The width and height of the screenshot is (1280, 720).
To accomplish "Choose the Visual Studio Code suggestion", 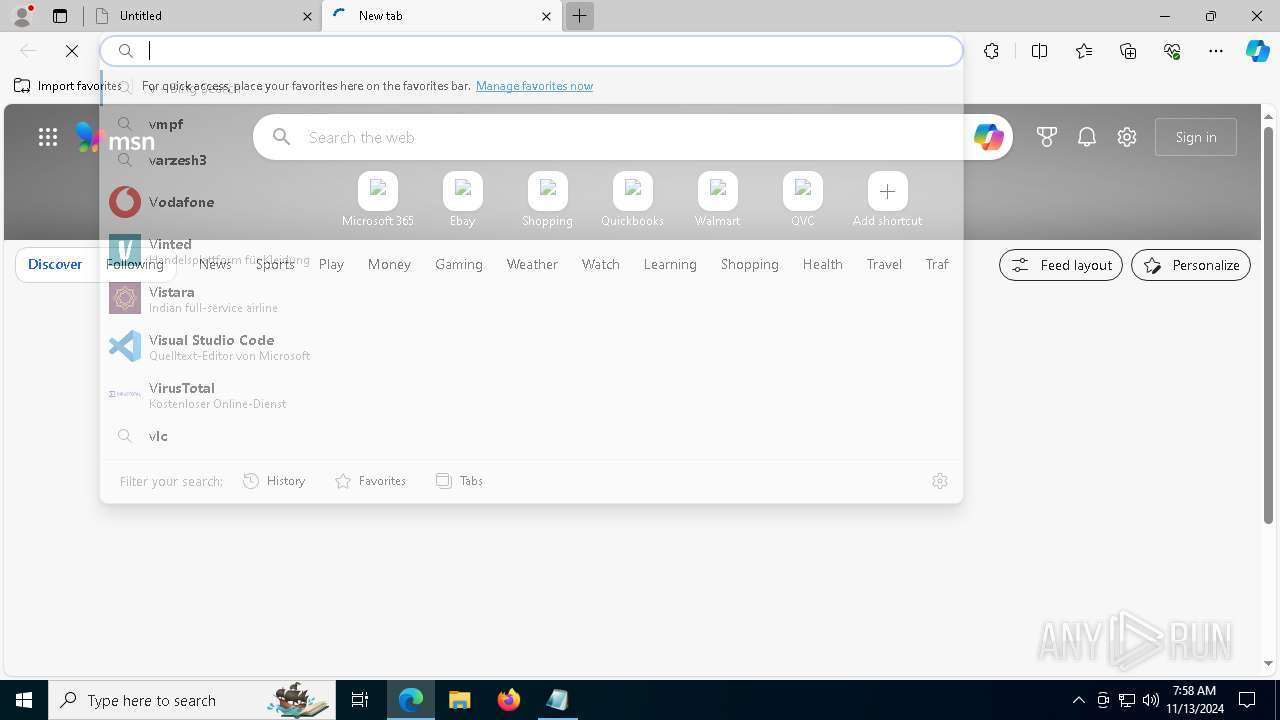I will (x=531, y=346).
